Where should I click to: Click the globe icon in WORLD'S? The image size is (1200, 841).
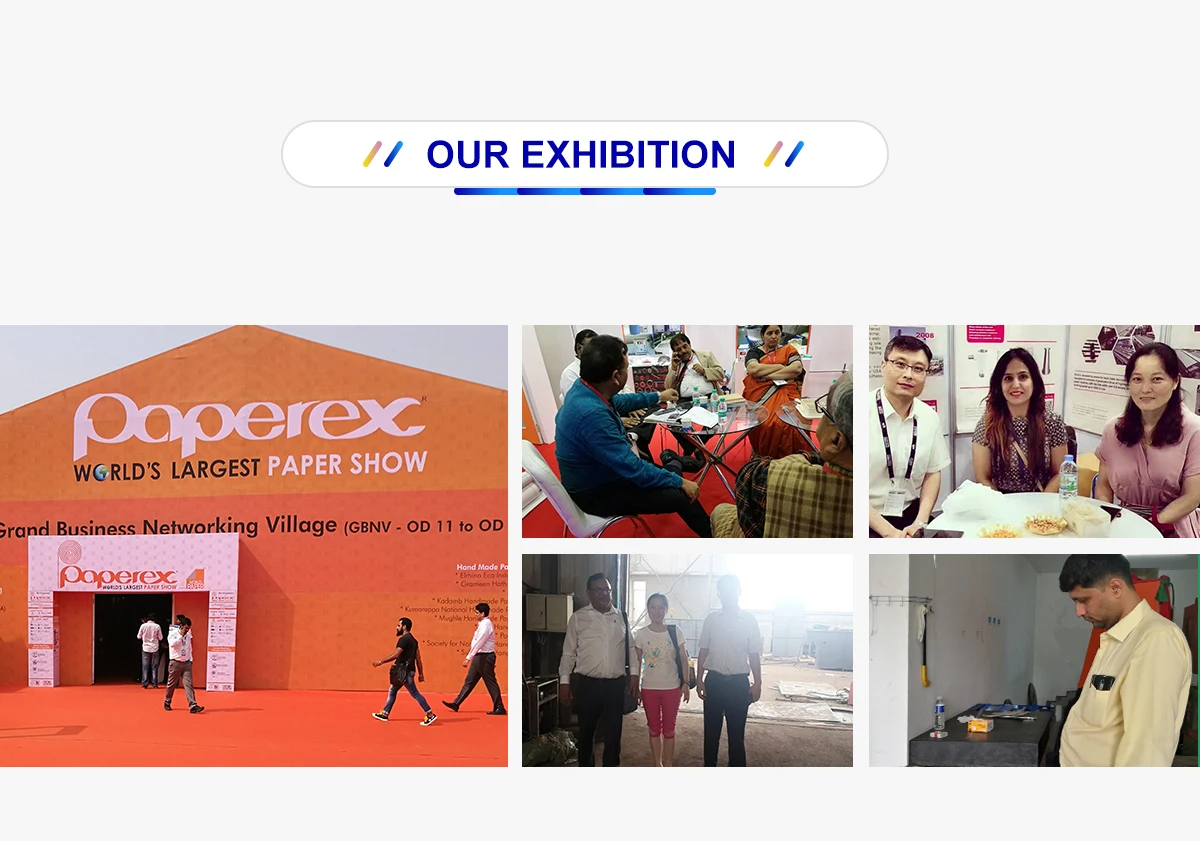click(101, 471)
